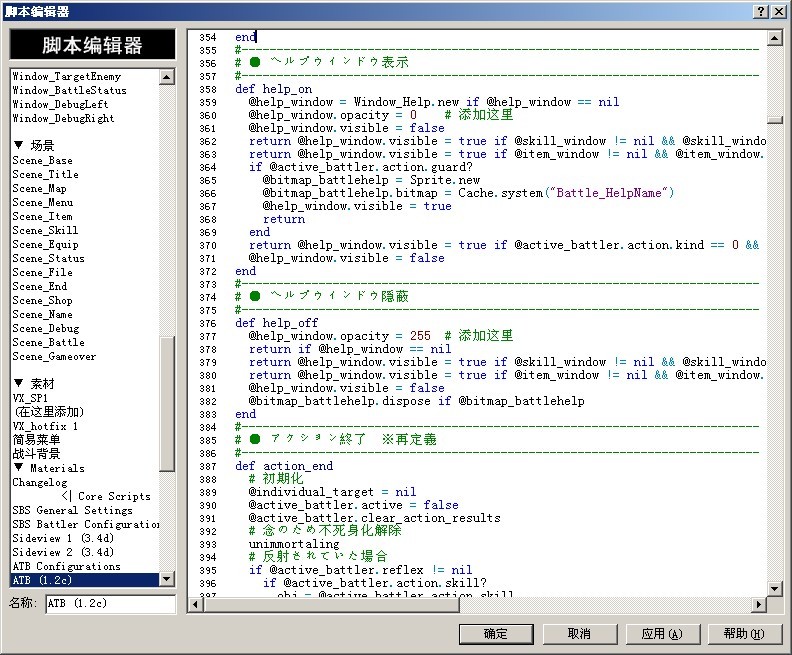Click the 取消 cancel button

pos(579,634)
